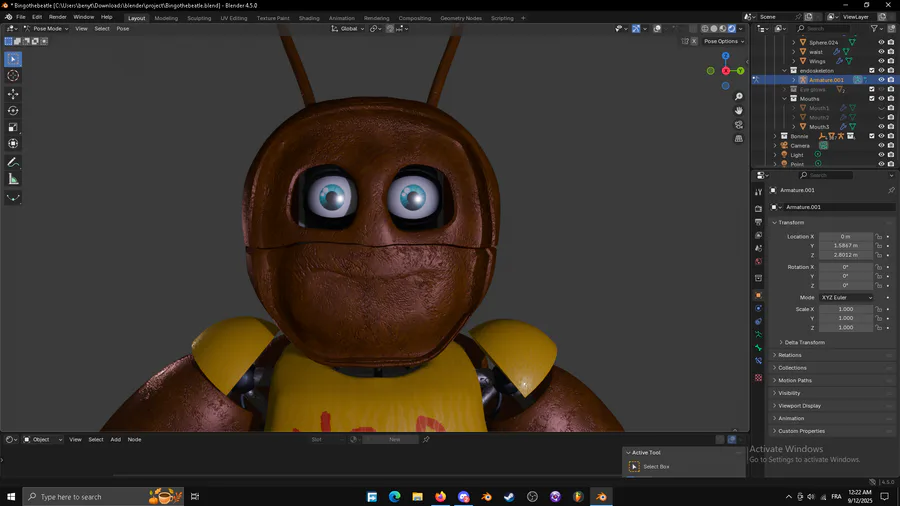The image size is (900, 506).
Task: Click the Pose menu in viewport header
Action: pos(123,28)
